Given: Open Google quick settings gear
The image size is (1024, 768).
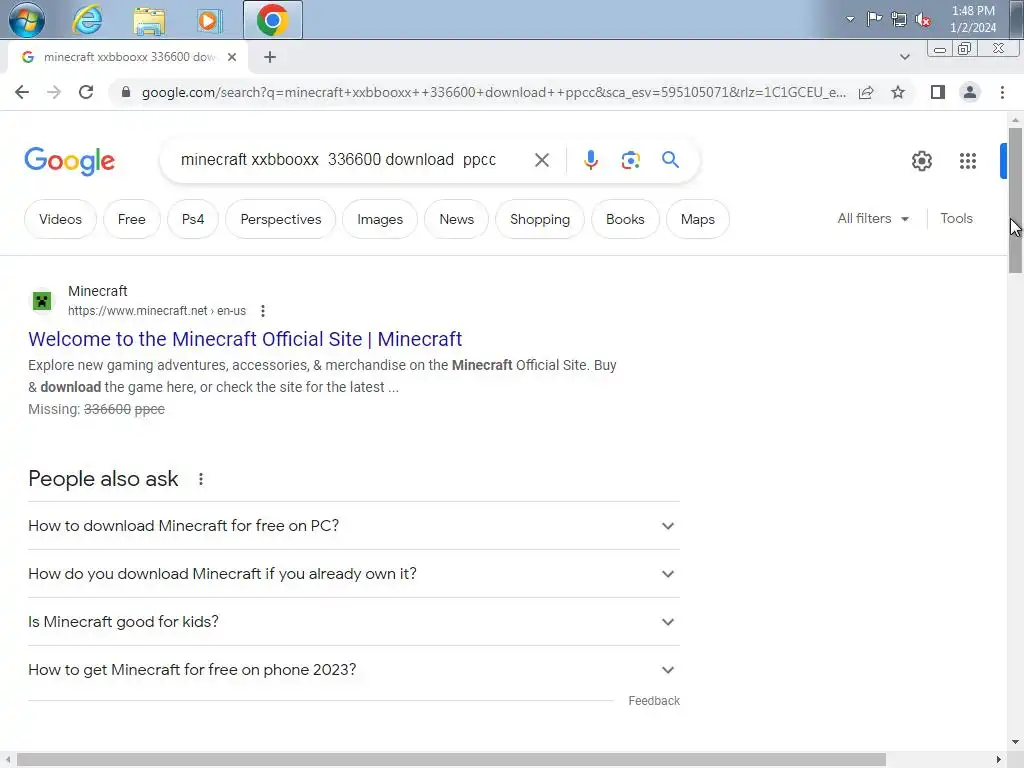Looking at the screenshot, I should coord(921,161).
